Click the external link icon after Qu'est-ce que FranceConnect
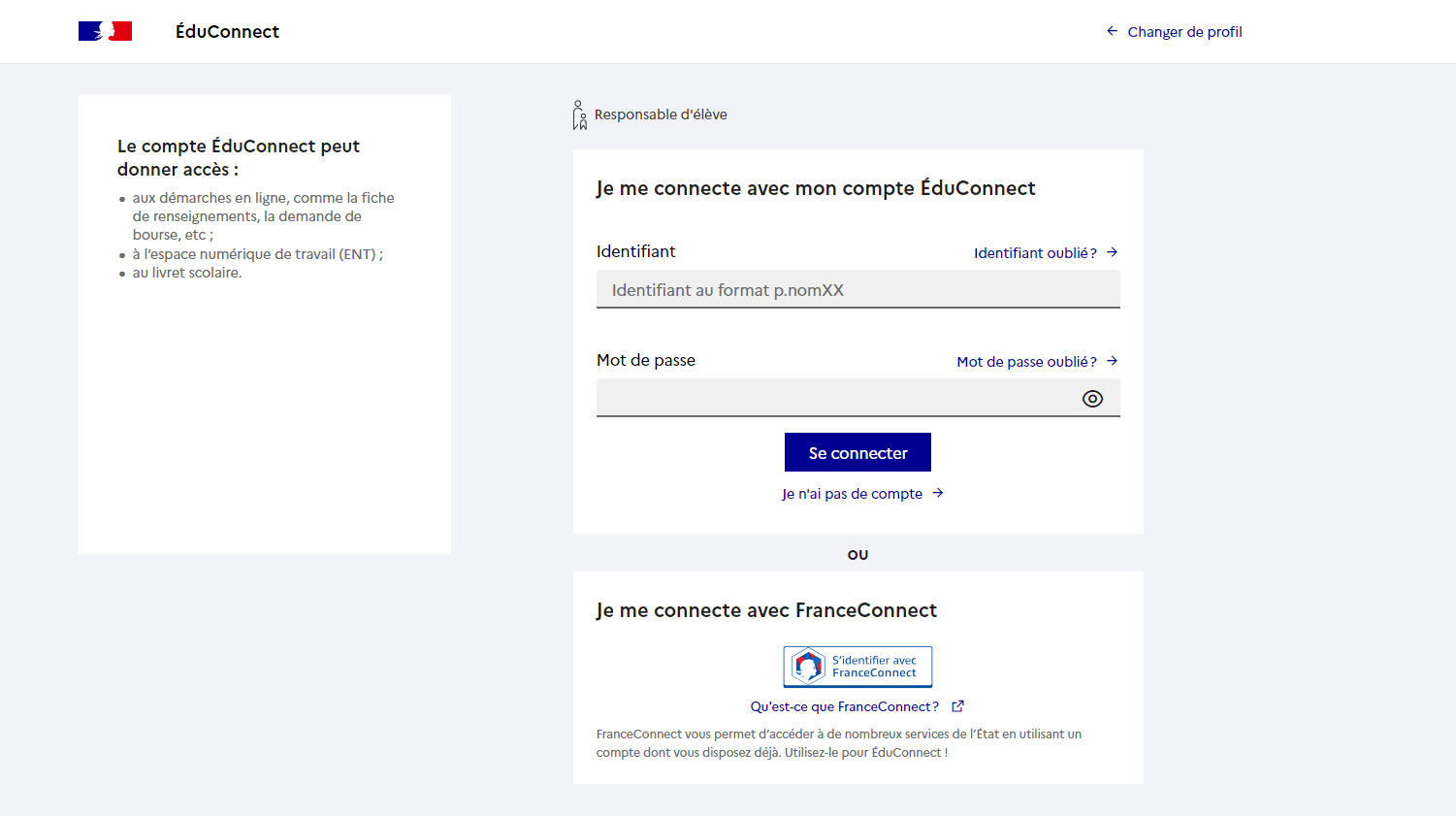 click(x=957, y=706)
